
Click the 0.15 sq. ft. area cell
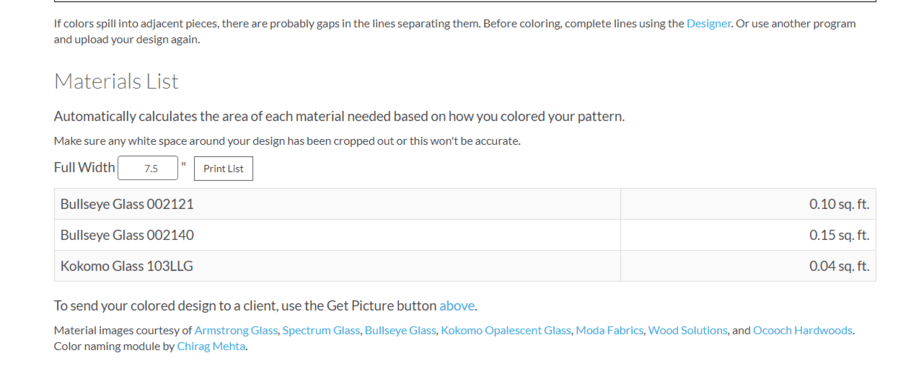tap(748, 235)
